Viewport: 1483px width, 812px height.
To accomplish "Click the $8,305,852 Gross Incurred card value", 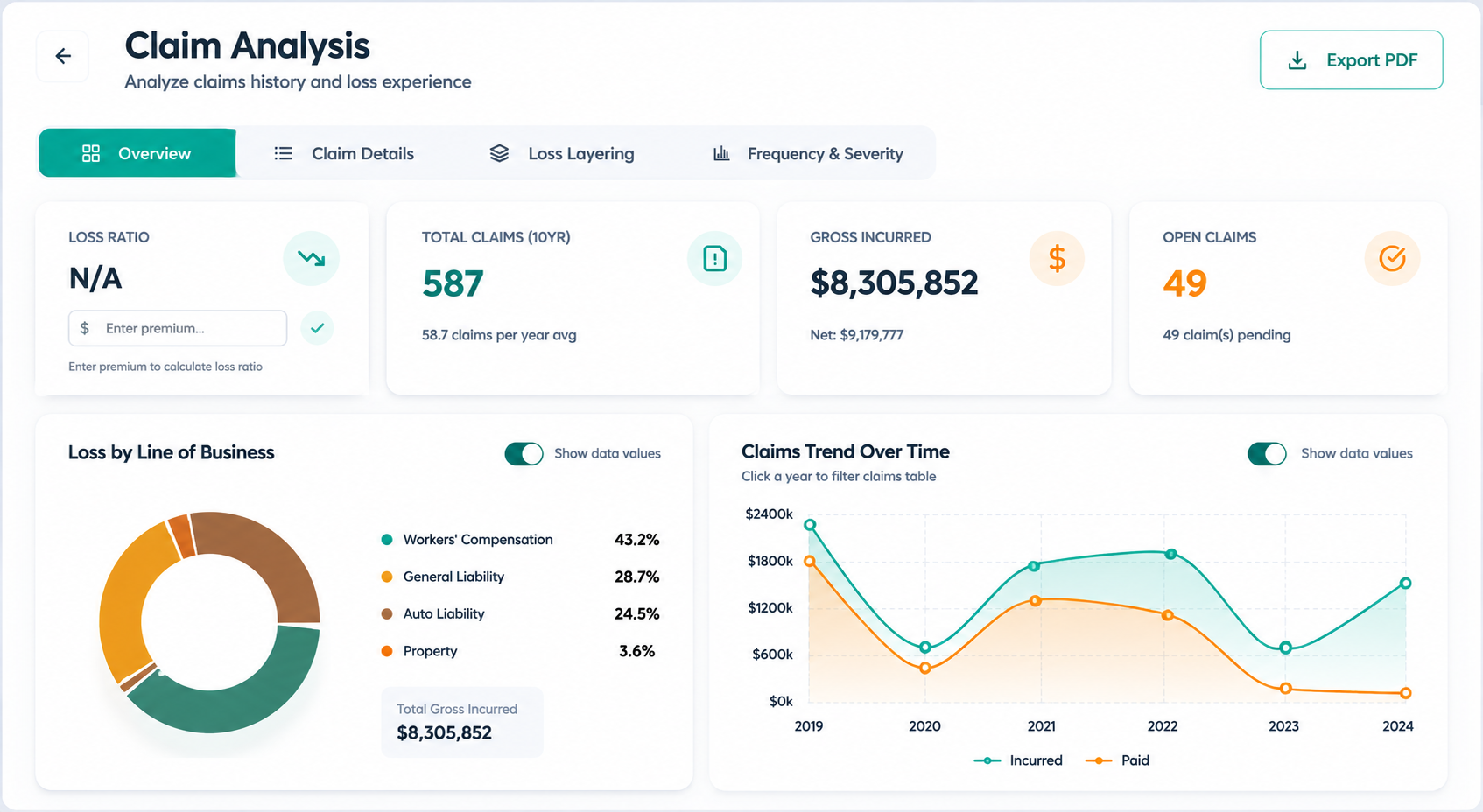I will (x=894, y=283).
